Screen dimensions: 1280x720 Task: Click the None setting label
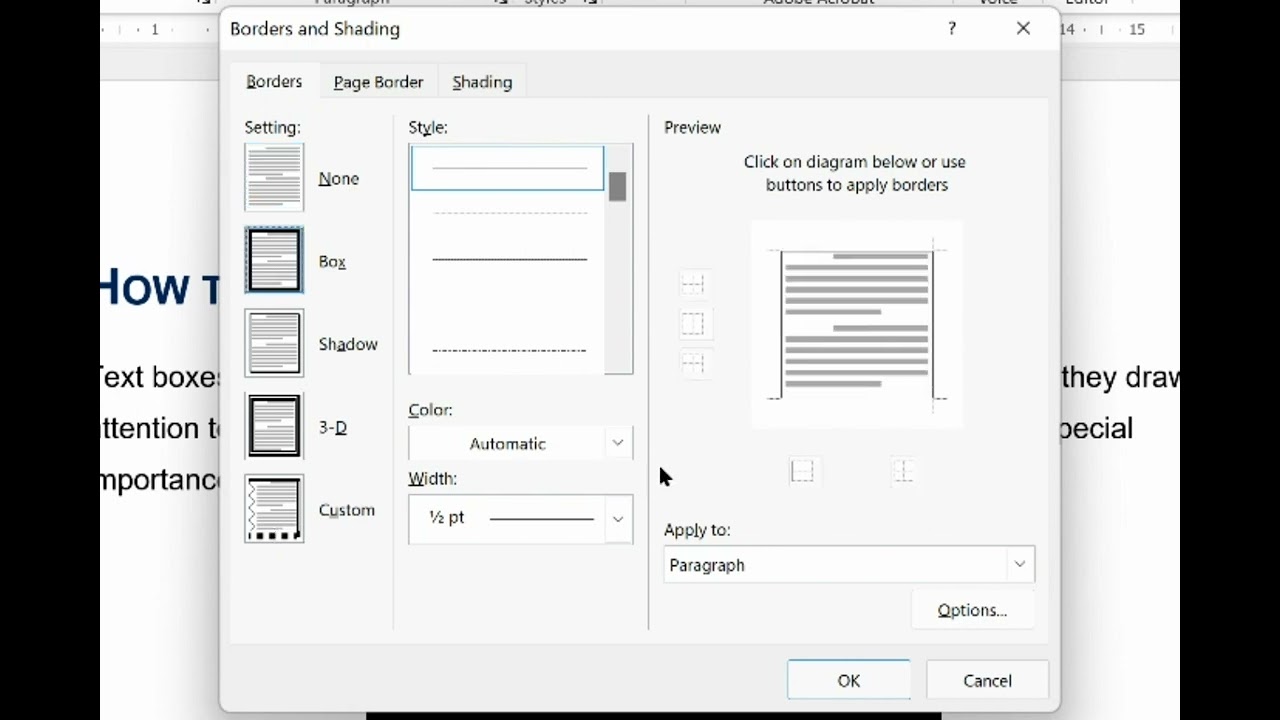click(339, 178)
